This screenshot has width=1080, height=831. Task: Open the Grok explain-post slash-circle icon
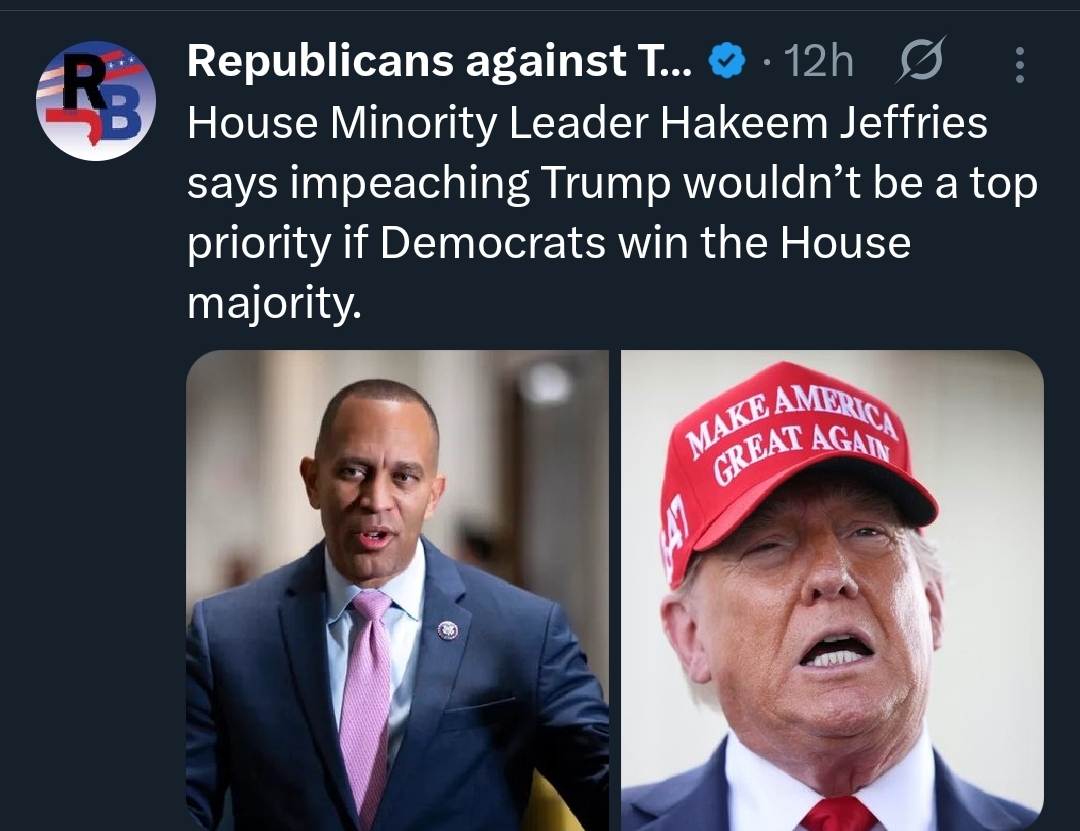click(x=921, y=60)
